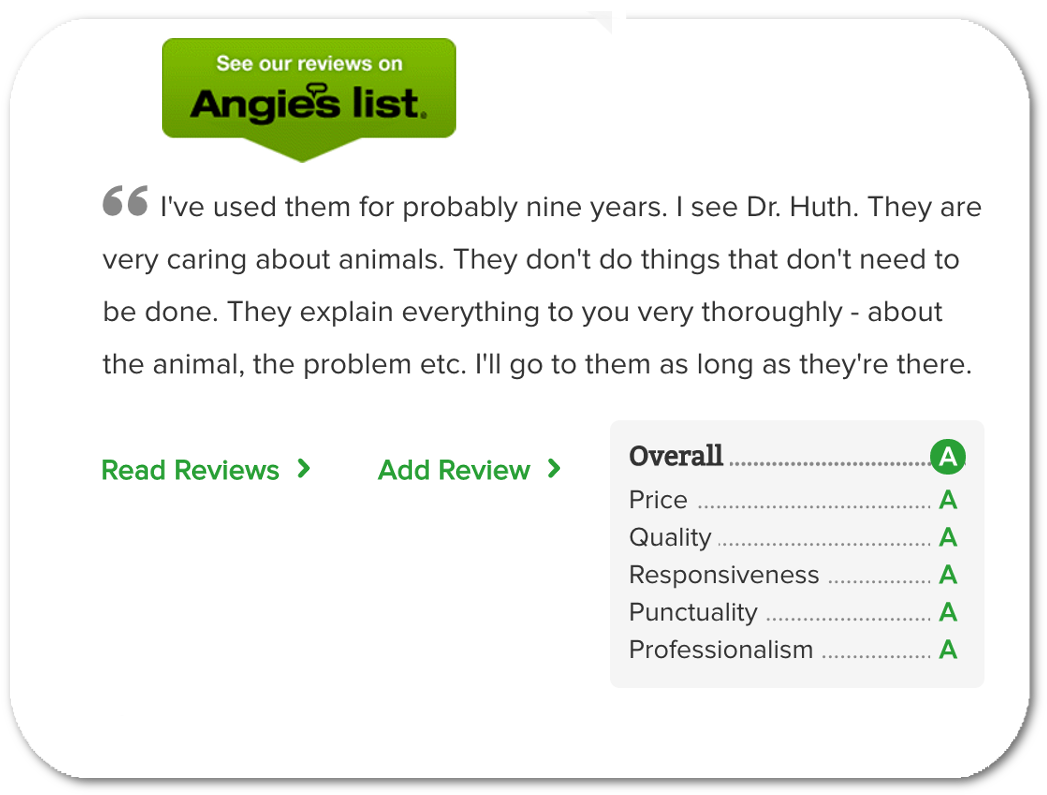The height and width of the screenshot is (795, 1047).
Task: Click the Angie's List green badge
Action: [x=308, y=99]
